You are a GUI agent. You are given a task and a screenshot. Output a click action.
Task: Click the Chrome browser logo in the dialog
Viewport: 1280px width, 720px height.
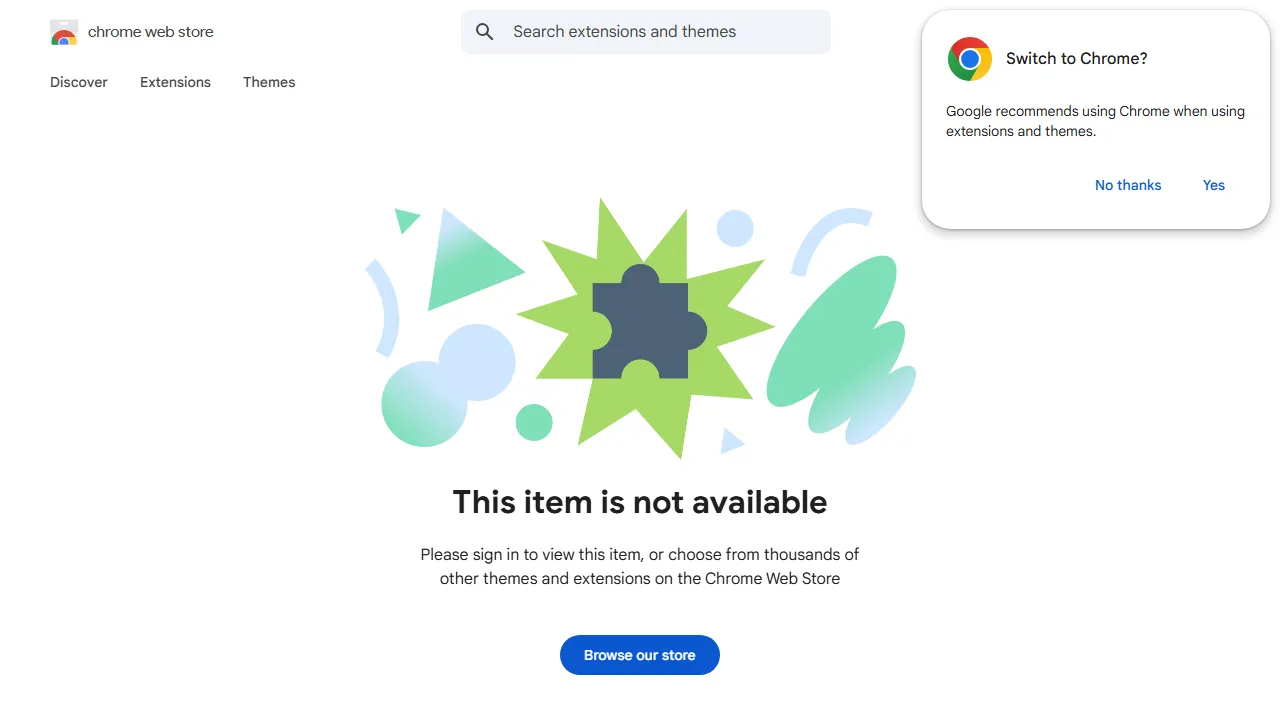969,58
